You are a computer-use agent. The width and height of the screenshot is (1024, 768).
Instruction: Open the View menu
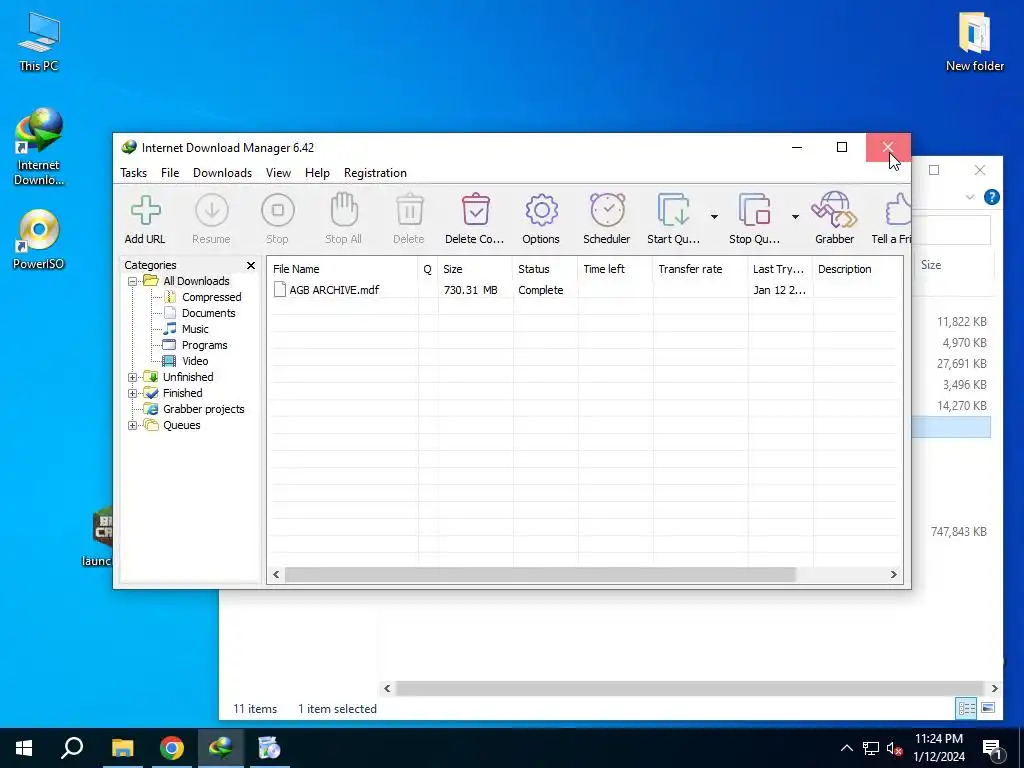click(278, 173)
